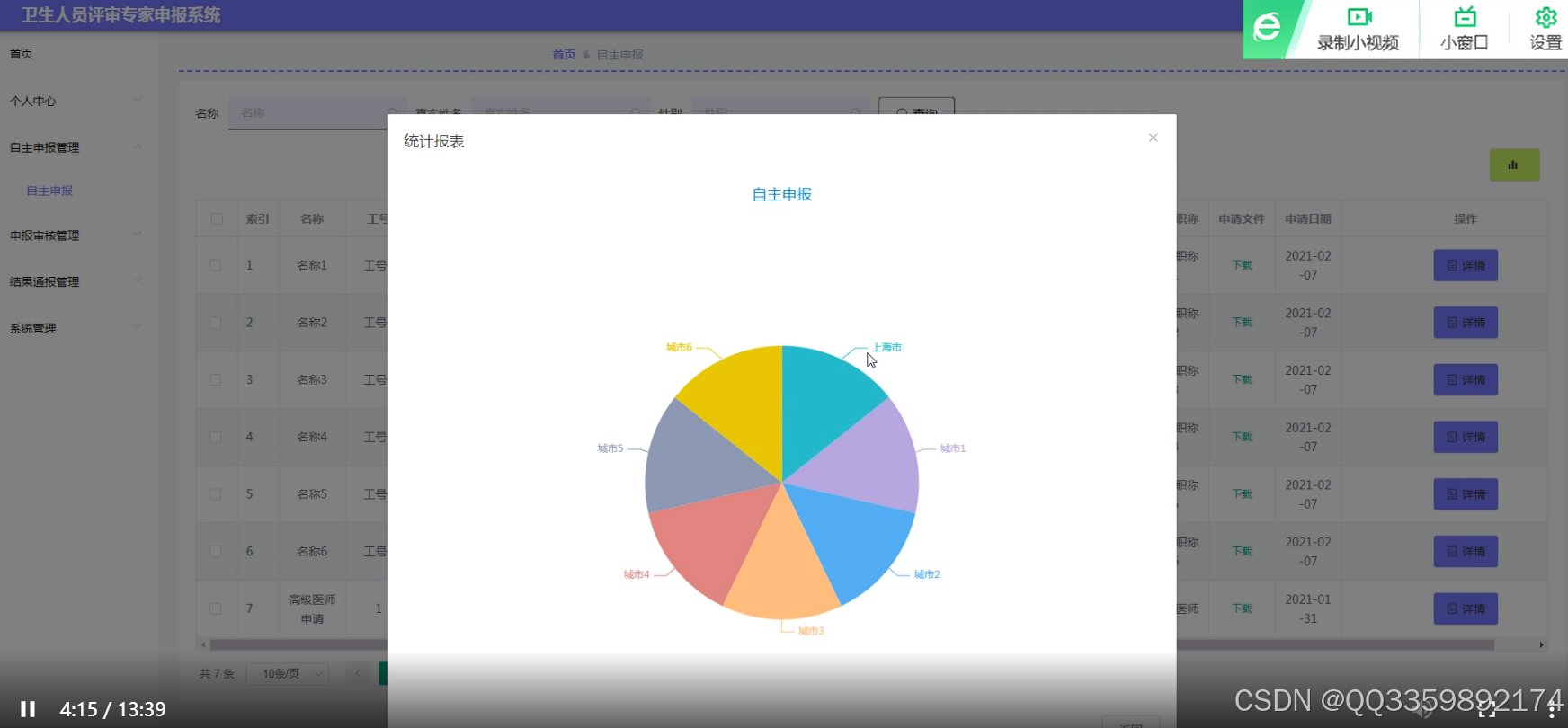Toggle the select-all header checkbox
The width and height of the screenshot is (1568, 728).
[x=217, y=218]
